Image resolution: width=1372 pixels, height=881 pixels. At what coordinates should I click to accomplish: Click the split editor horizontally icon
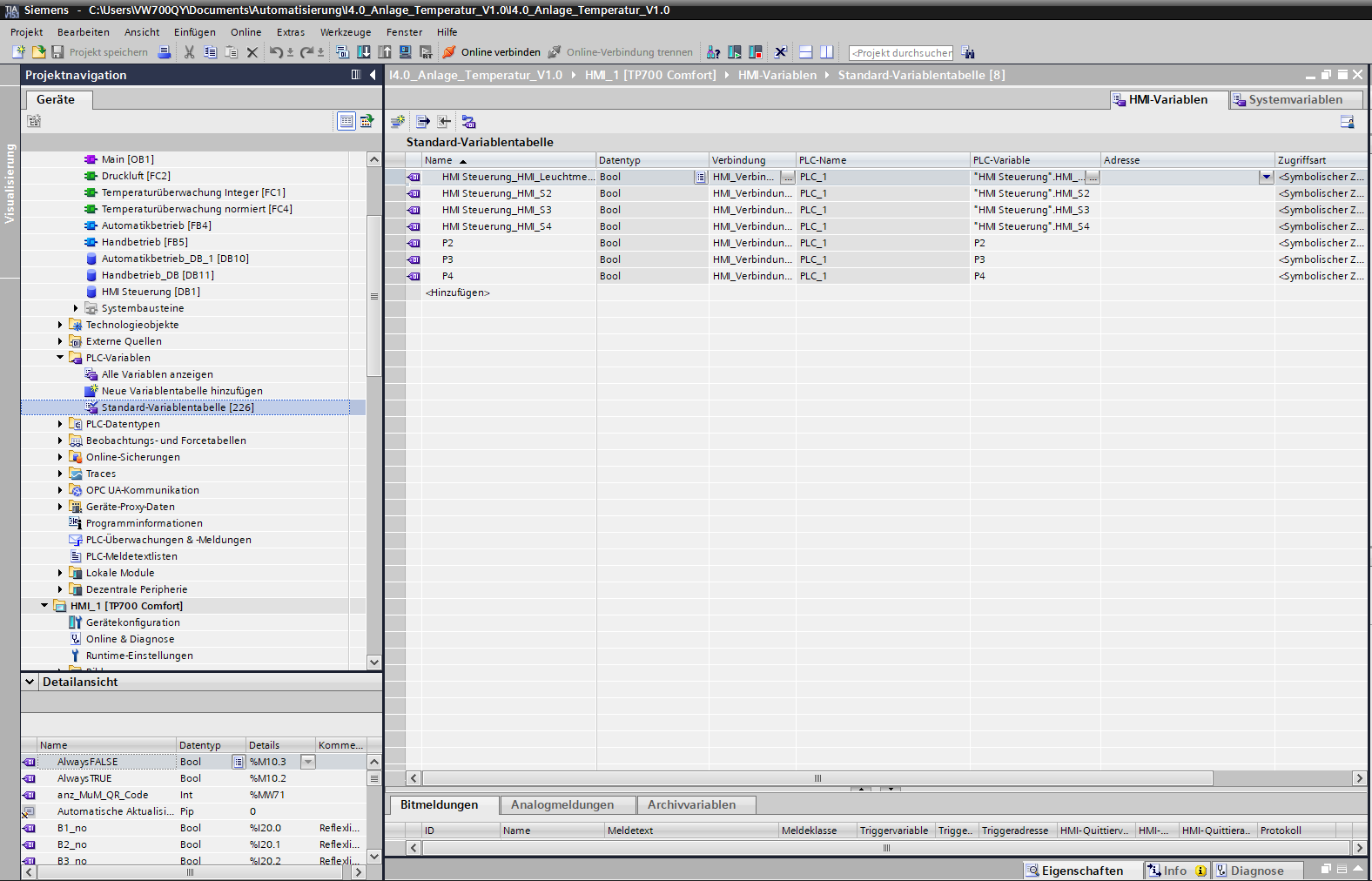tap(806, 52)
